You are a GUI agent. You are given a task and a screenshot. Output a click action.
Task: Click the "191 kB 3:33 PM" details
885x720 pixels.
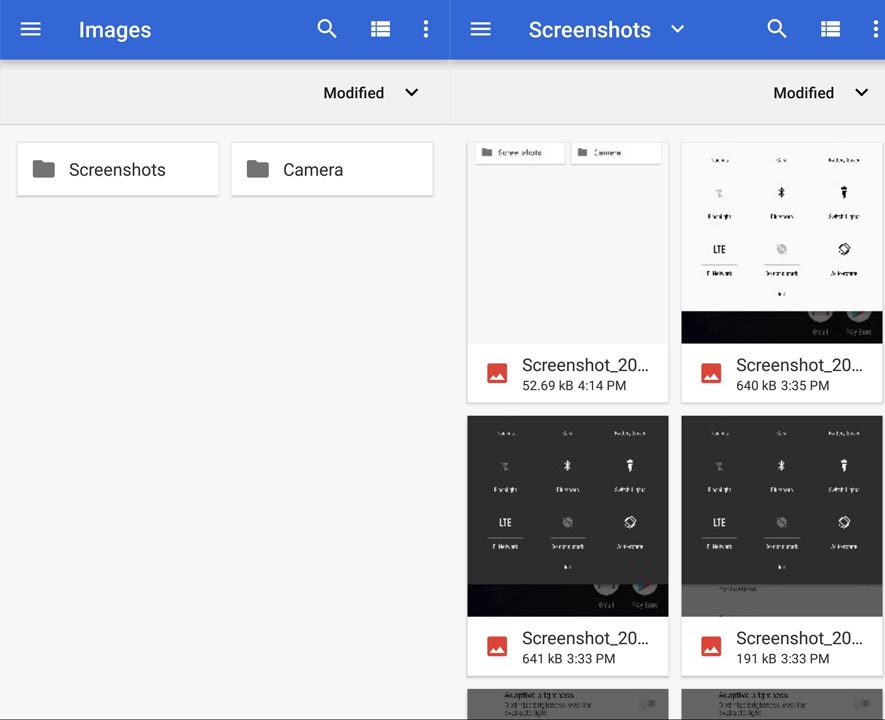tap(783, 659)
